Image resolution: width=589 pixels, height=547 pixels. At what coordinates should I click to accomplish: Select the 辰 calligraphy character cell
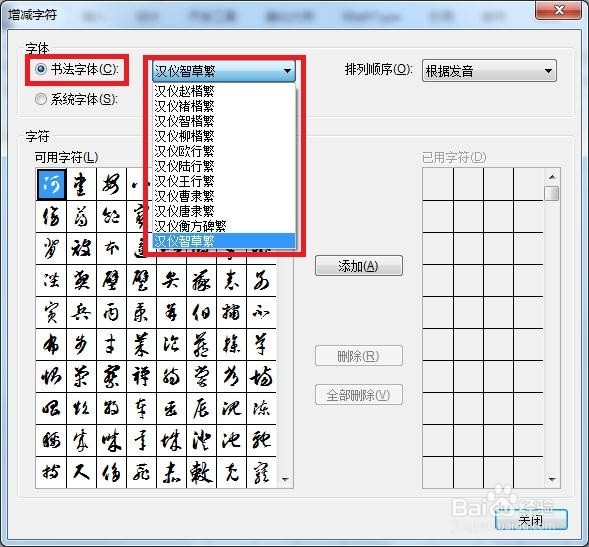click(201, 409)
